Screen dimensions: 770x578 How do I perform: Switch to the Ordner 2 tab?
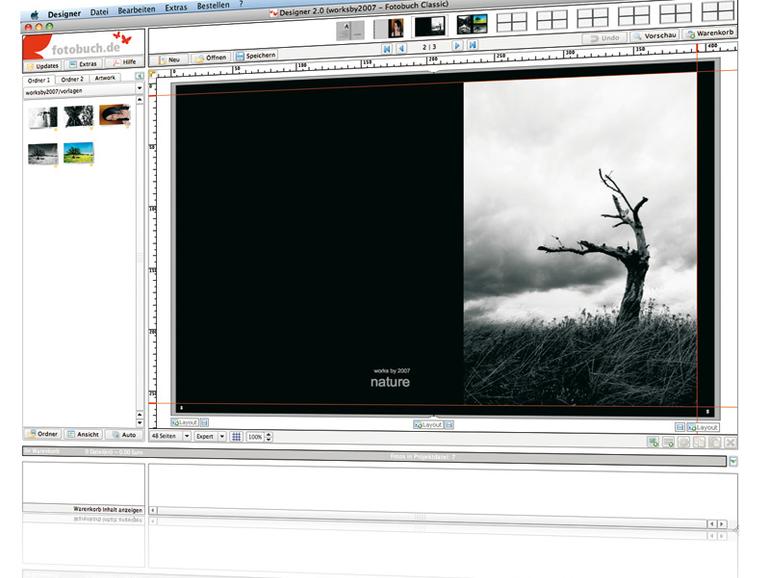pos(72,79)
